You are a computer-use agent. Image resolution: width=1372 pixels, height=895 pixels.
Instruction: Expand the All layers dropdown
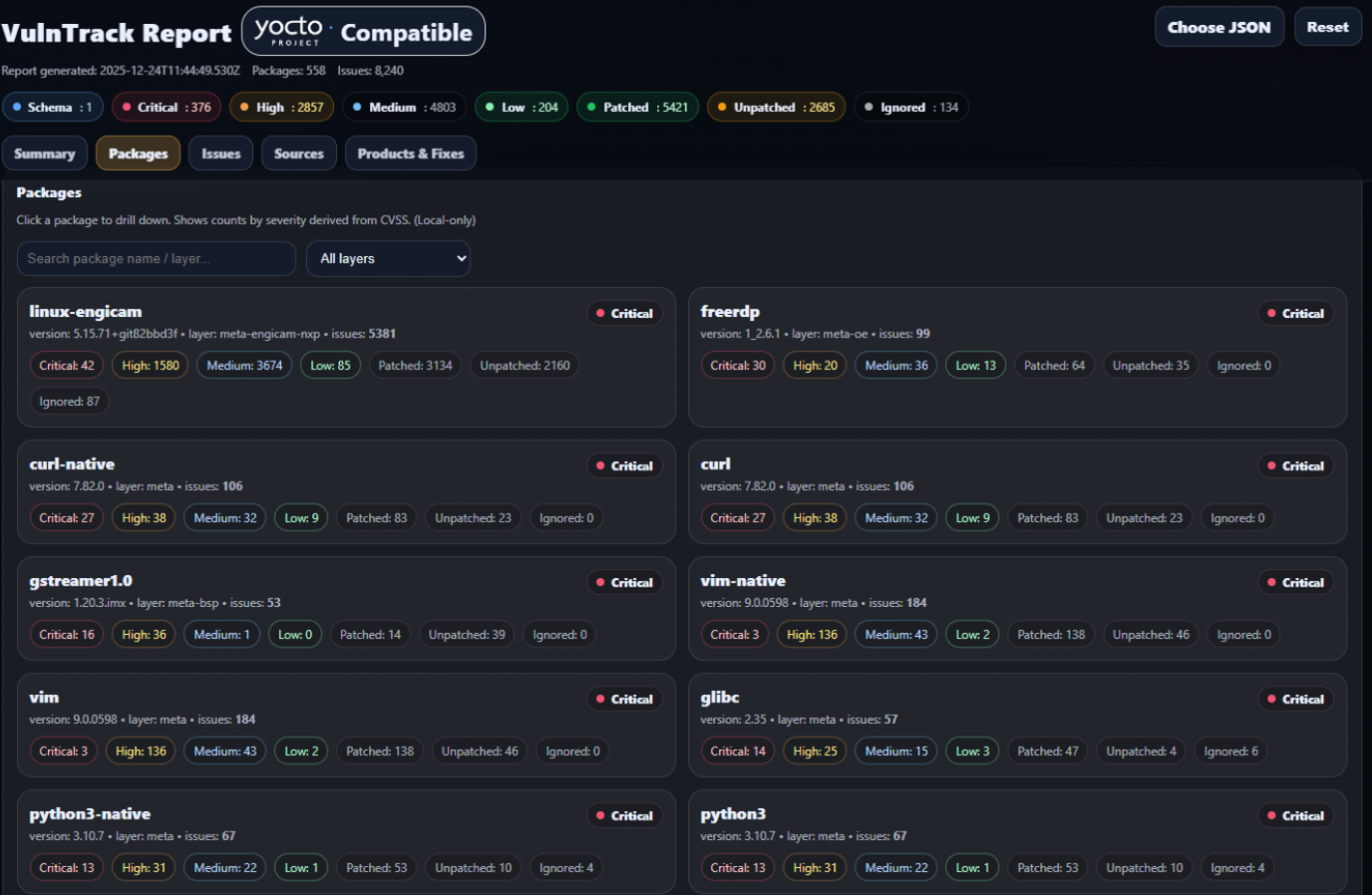[x=389, y=258]
